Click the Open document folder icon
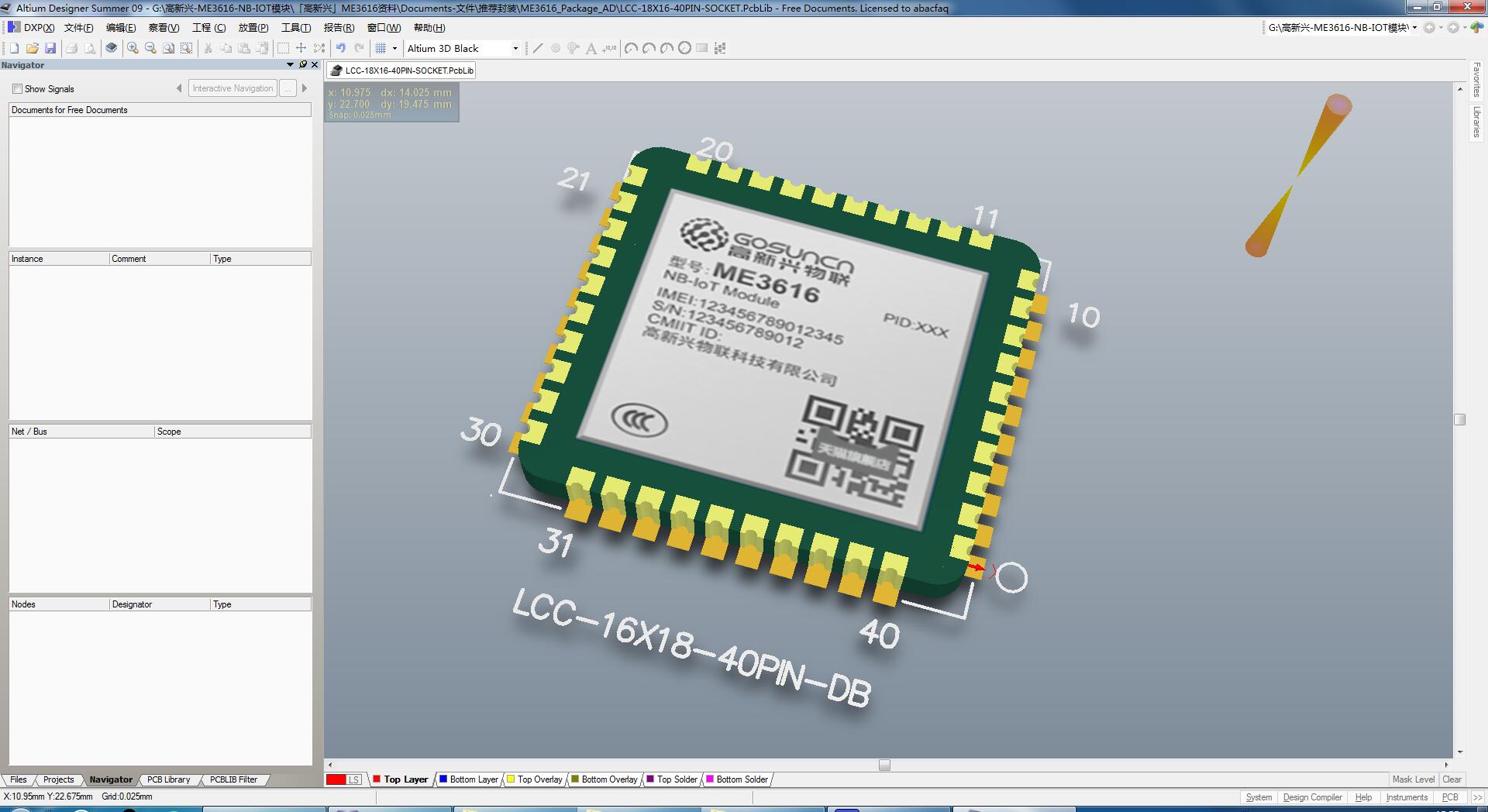This screenshot has height=812, width=1488. coord(32,48)
